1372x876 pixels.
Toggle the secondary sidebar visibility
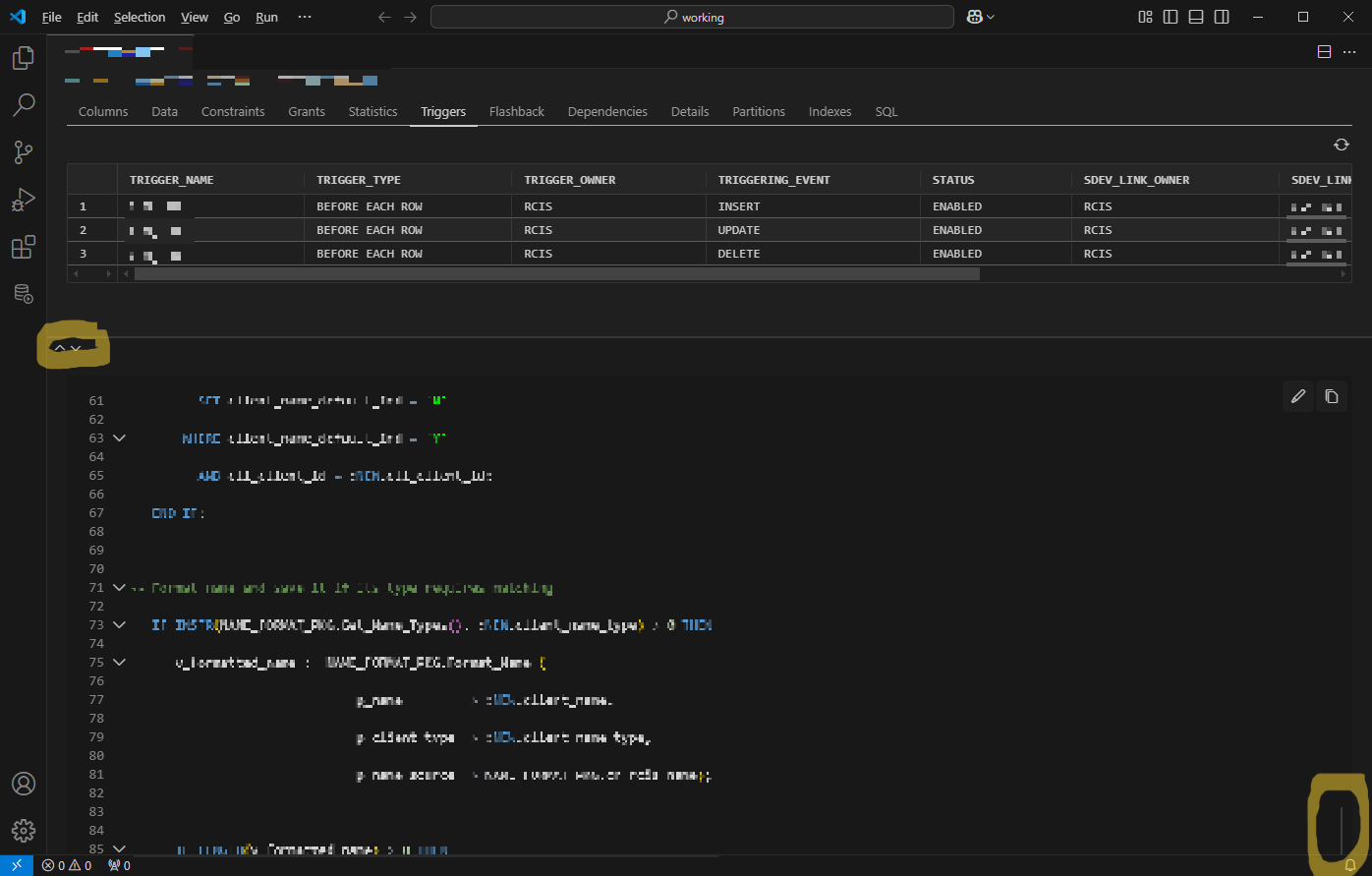1221,17
